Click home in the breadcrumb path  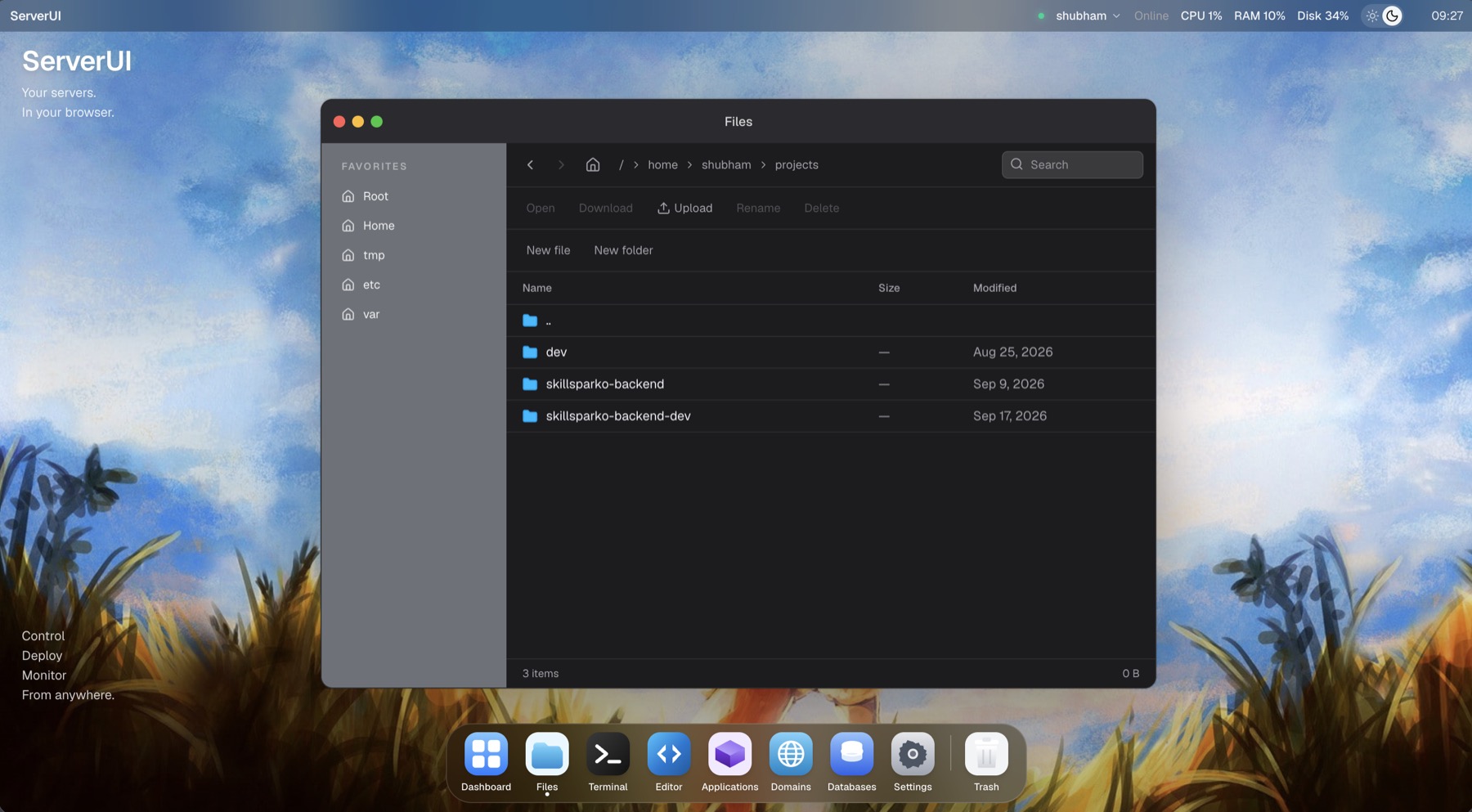(x=662, y=165)
